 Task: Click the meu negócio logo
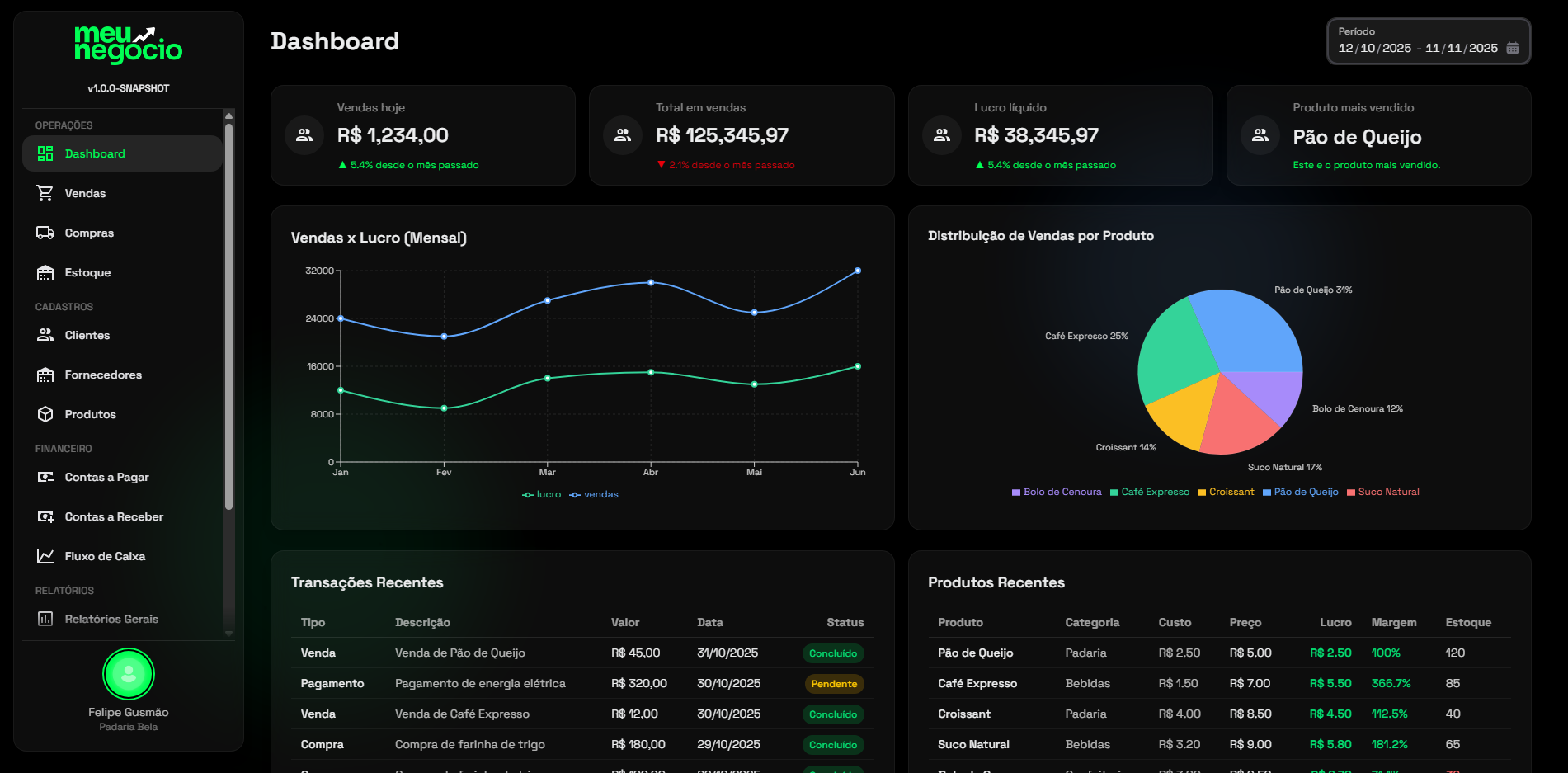(x=128, y=46)
